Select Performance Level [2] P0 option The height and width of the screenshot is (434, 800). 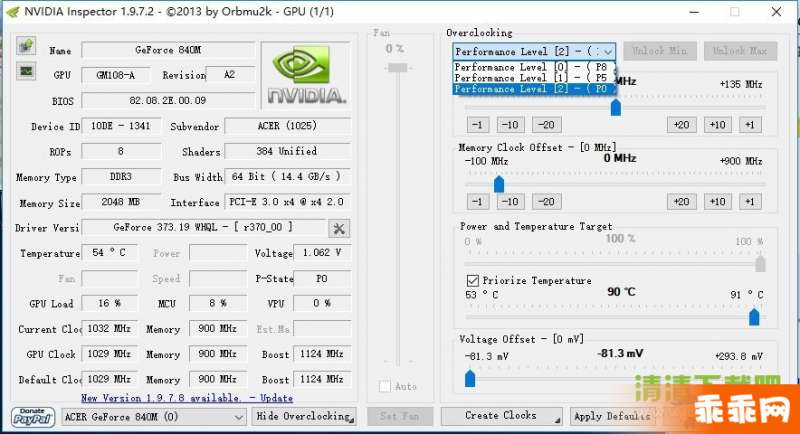534,89
